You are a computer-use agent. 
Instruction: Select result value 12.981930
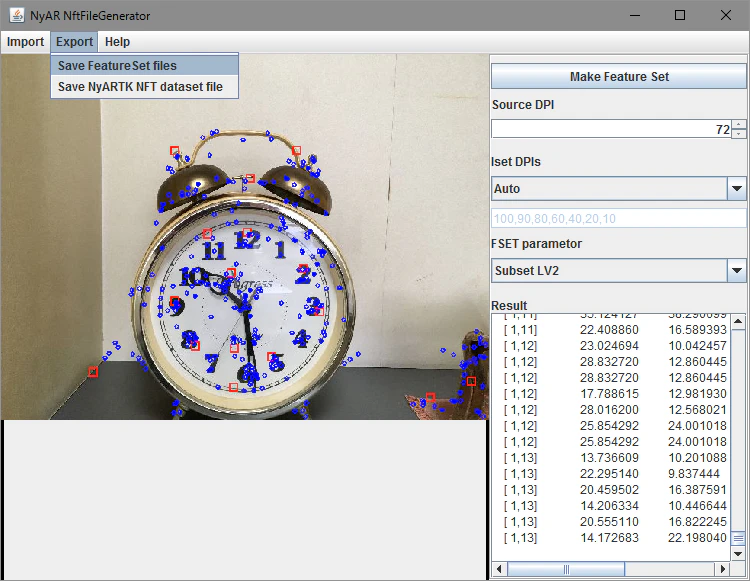[x=697, y=394]
